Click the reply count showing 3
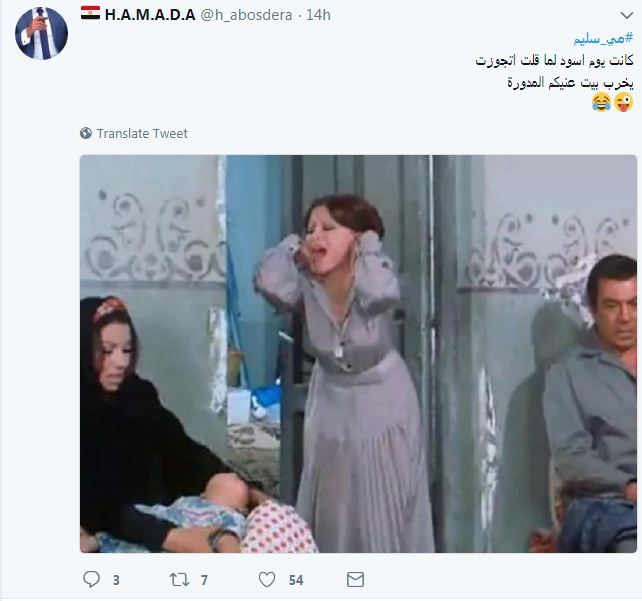Screen dimensions: 642x601 tap(116, 580)
